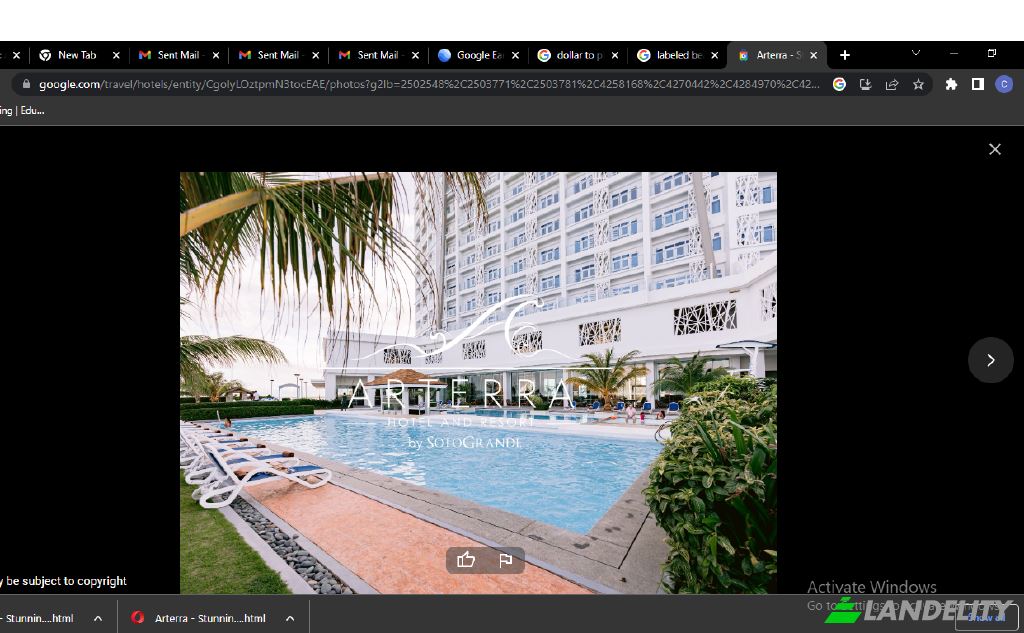The width and height of the screenshot is (1024, 633).
Task: Click the Google icon in the address bar
Action: pos(839,85)
